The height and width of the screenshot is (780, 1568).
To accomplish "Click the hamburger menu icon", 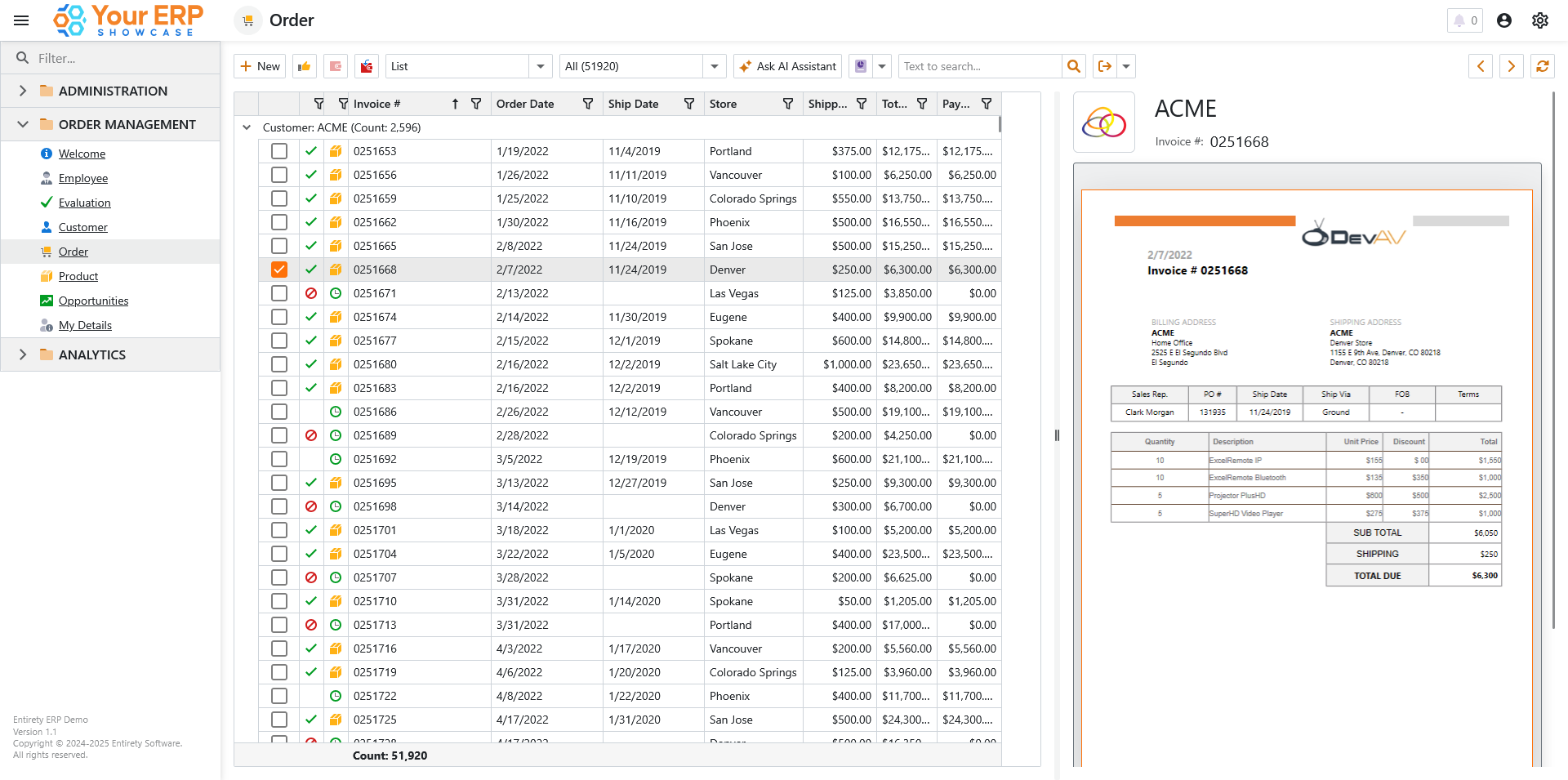I will 21,20.
